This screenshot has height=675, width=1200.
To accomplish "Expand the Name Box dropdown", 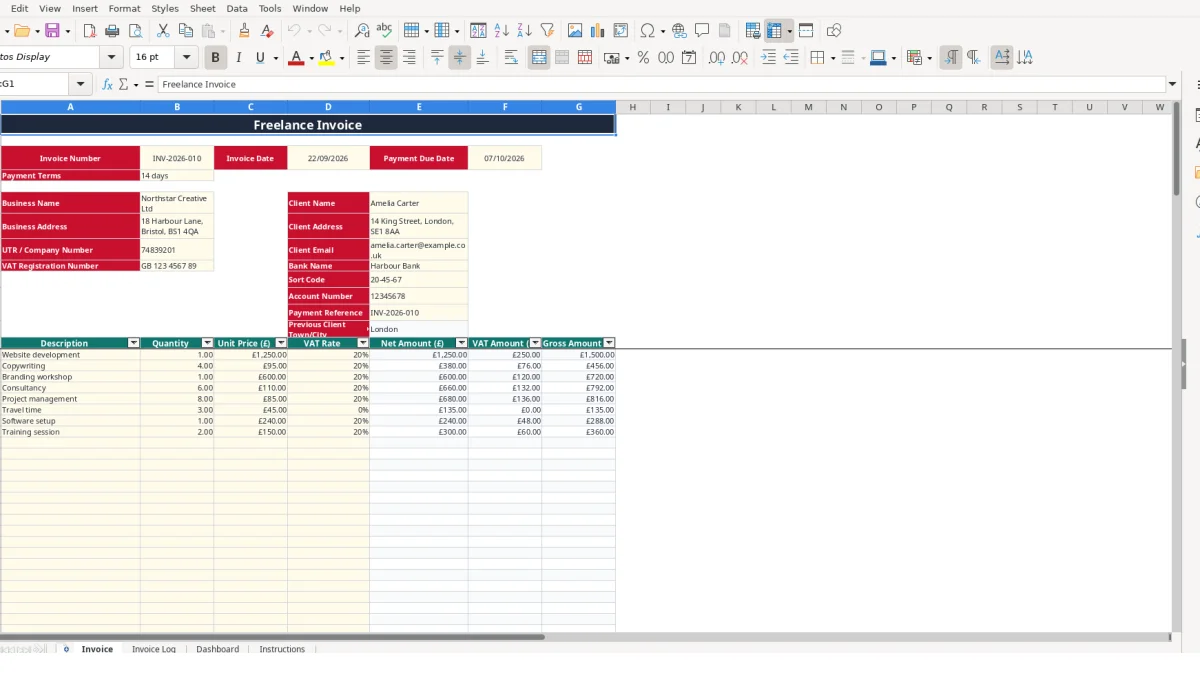I will click(81, 84).
